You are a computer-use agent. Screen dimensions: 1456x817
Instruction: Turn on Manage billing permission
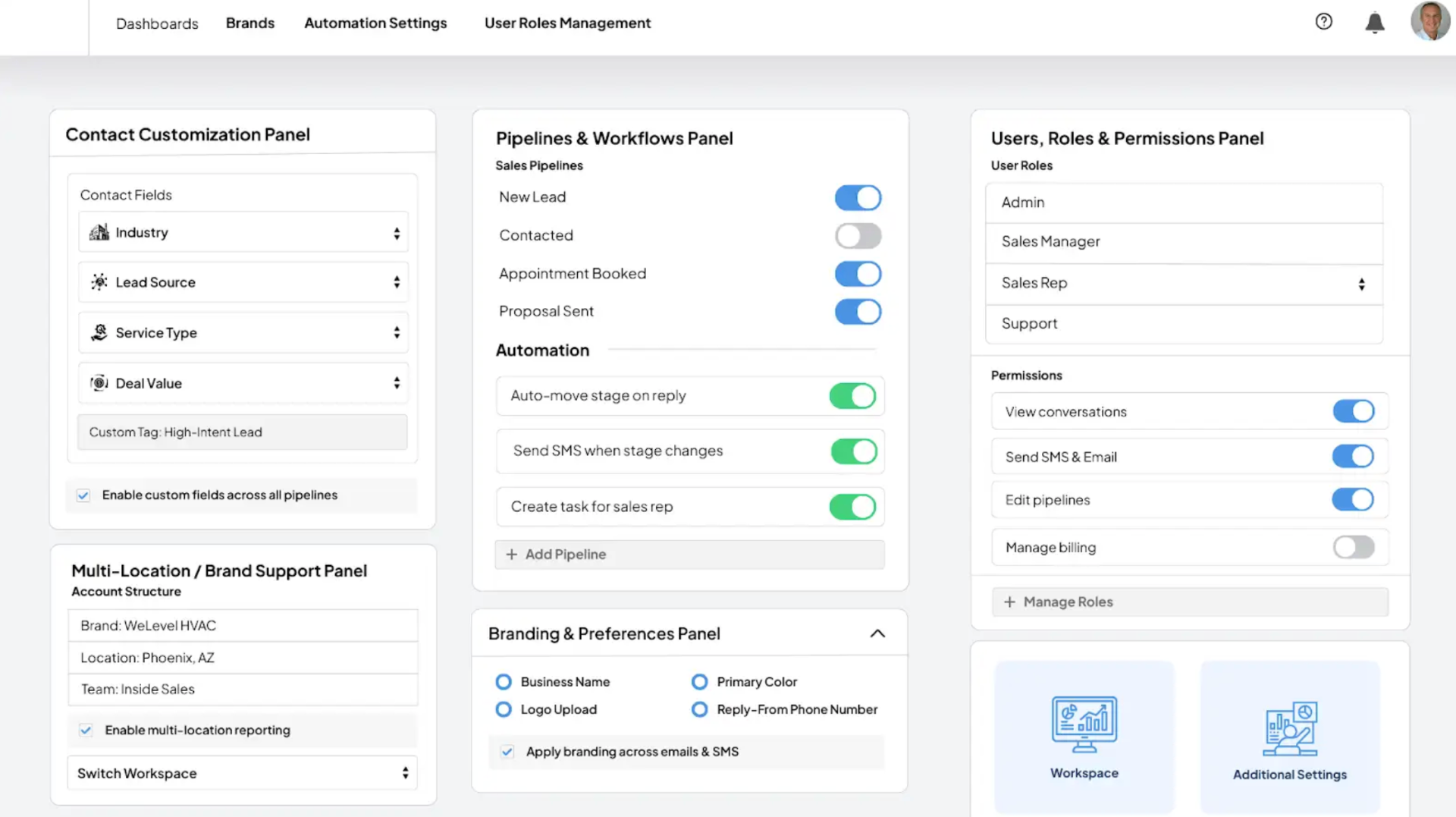tap(1354, 547)
